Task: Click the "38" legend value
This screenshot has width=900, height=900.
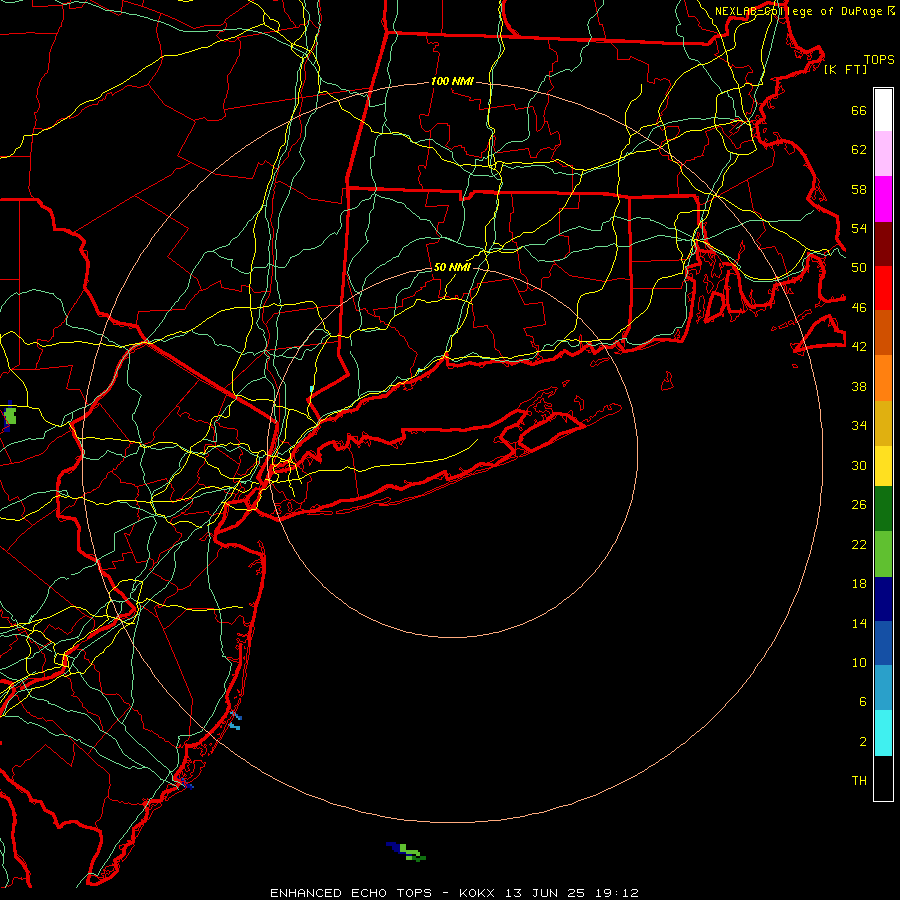Action: (x=859, y=386)
